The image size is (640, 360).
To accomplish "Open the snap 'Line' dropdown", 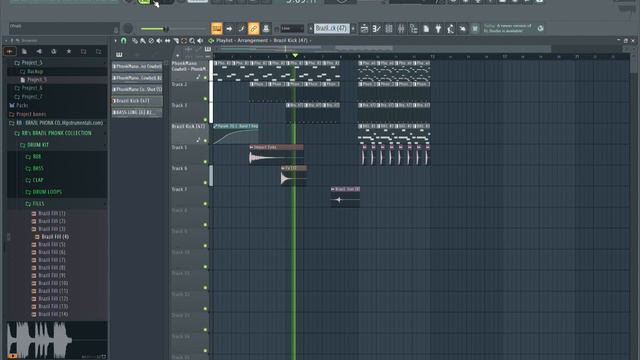I will click(x=292, y=29).
